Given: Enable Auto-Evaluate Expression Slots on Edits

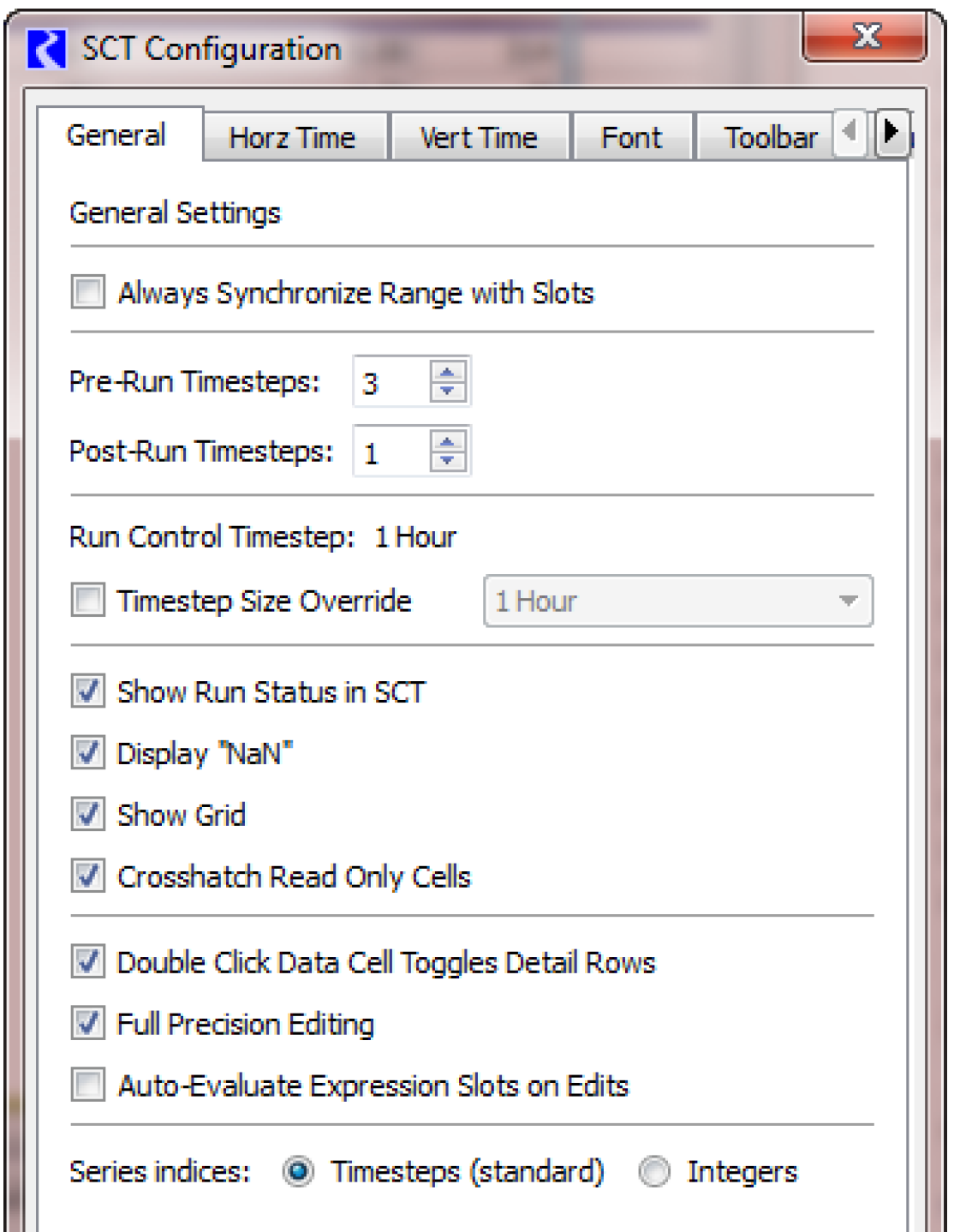Looking at the screenshot, I should [x=87, y=1085].
